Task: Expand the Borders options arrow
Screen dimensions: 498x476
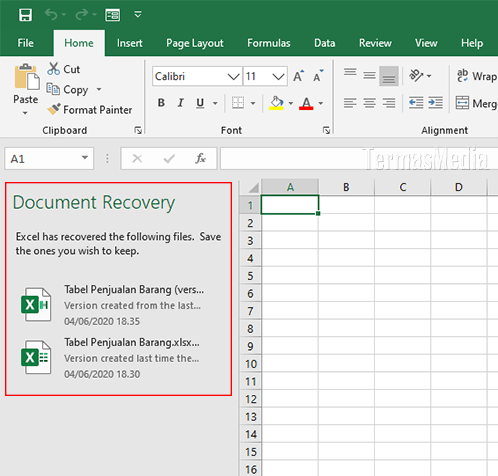Action: pyautogui.click(x=253, y=103)
